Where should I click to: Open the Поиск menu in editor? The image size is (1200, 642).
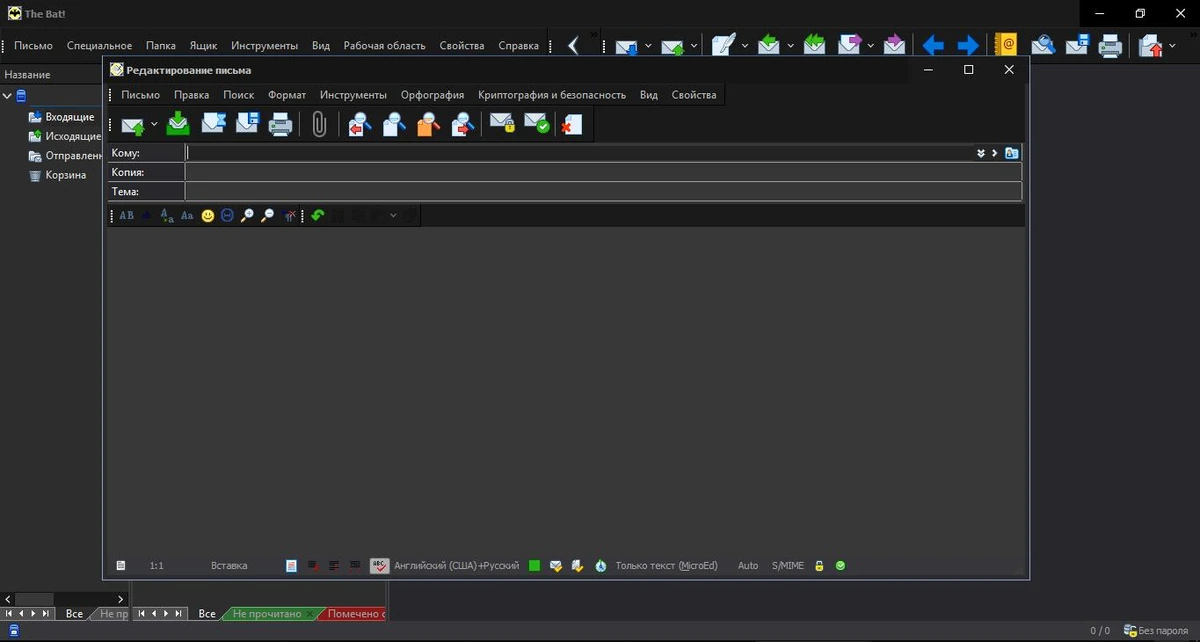(239, 95)
